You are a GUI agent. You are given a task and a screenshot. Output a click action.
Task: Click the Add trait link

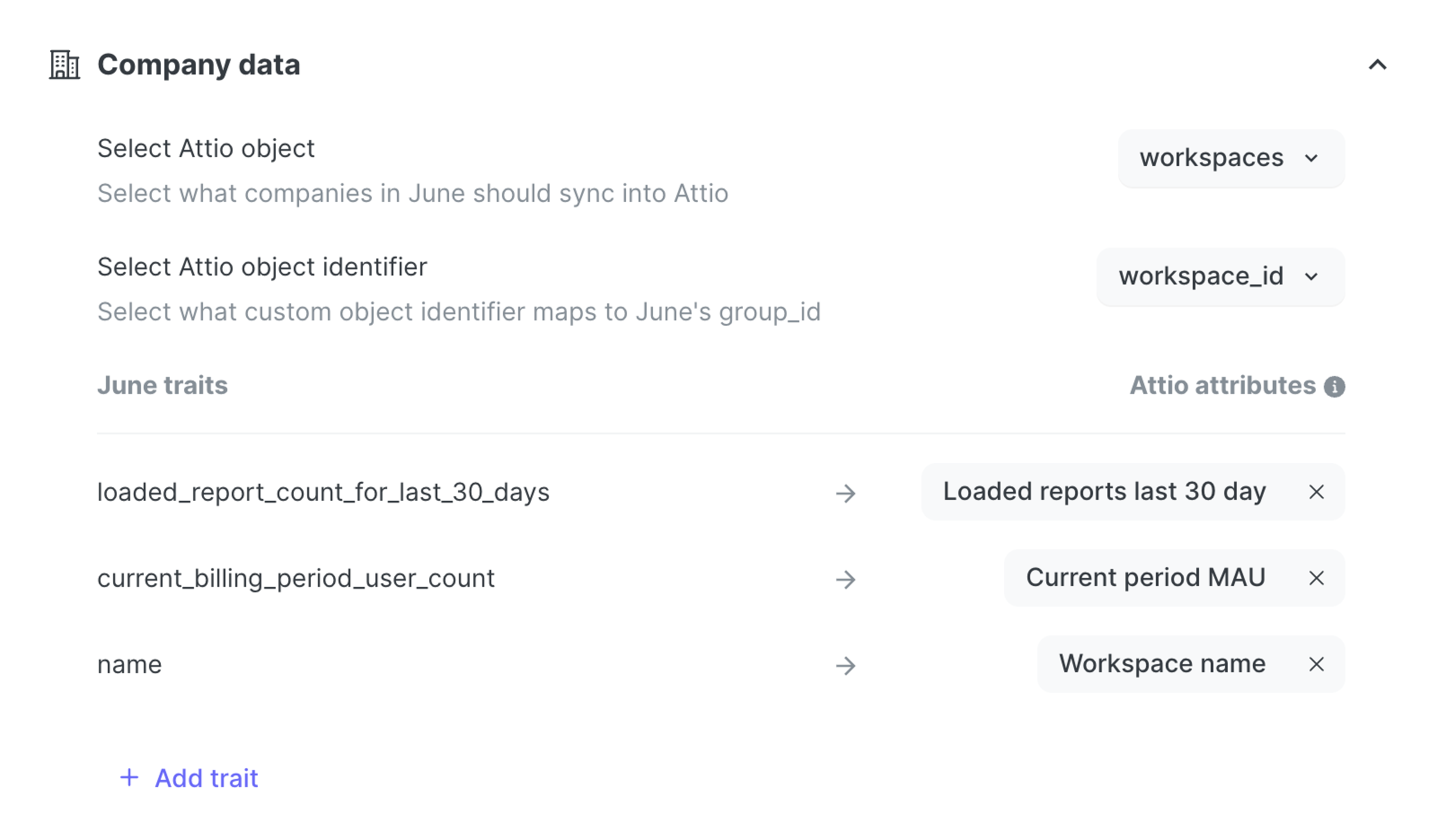pyautogui.click(x=206, y=778)
